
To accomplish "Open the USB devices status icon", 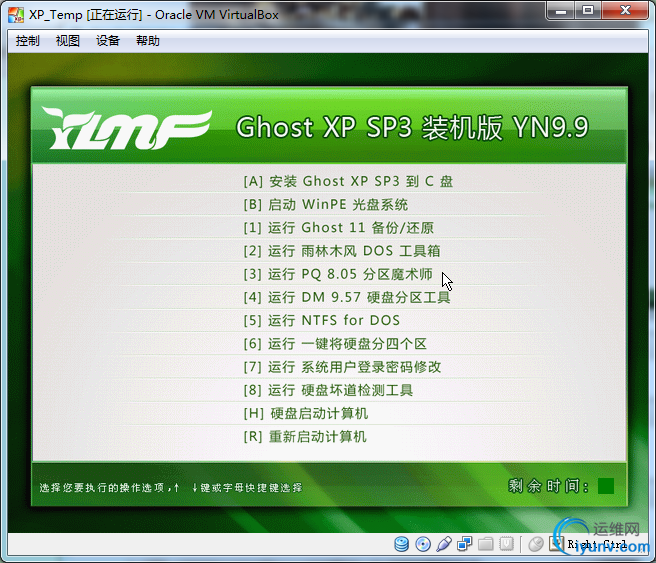I will pyautogui.click(x=444, y=544).
